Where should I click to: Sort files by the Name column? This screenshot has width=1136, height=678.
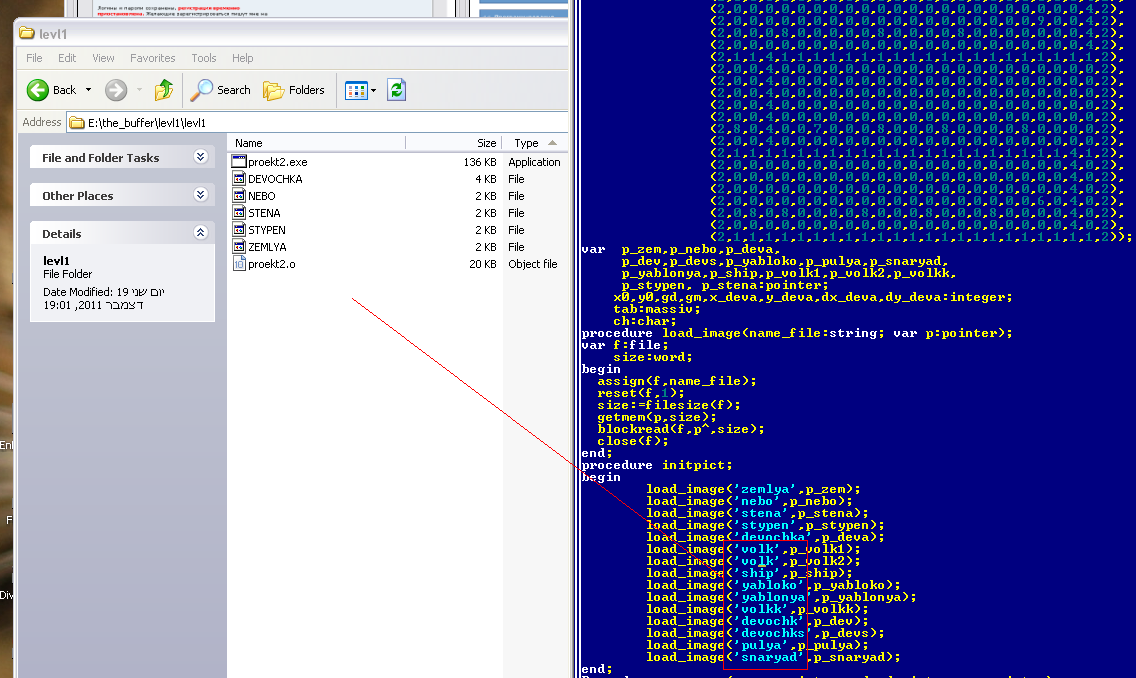coord(300,143)
